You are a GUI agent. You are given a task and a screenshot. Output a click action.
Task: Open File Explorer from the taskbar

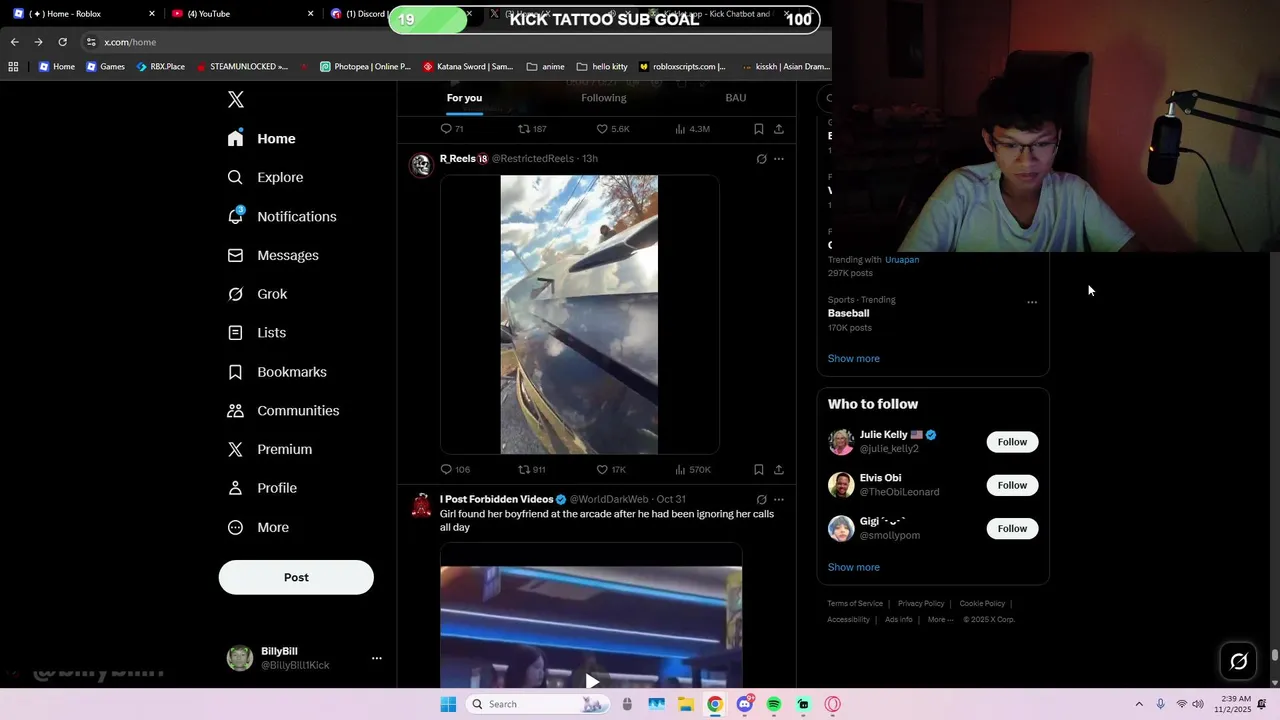(686, 704)
